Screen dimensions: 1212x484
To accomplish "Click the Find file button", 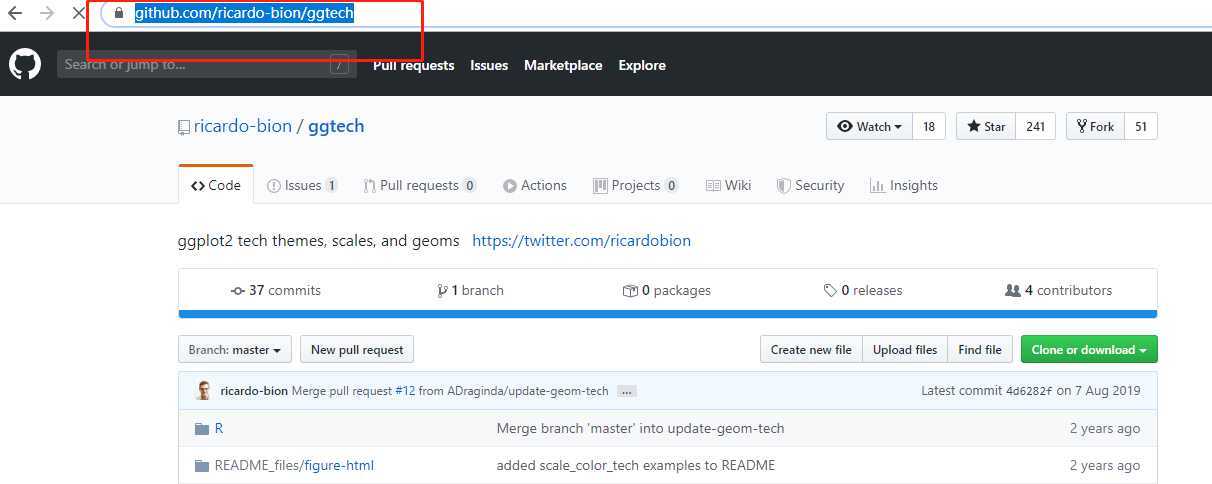I will pyautogui.click(x=980, y=349).
